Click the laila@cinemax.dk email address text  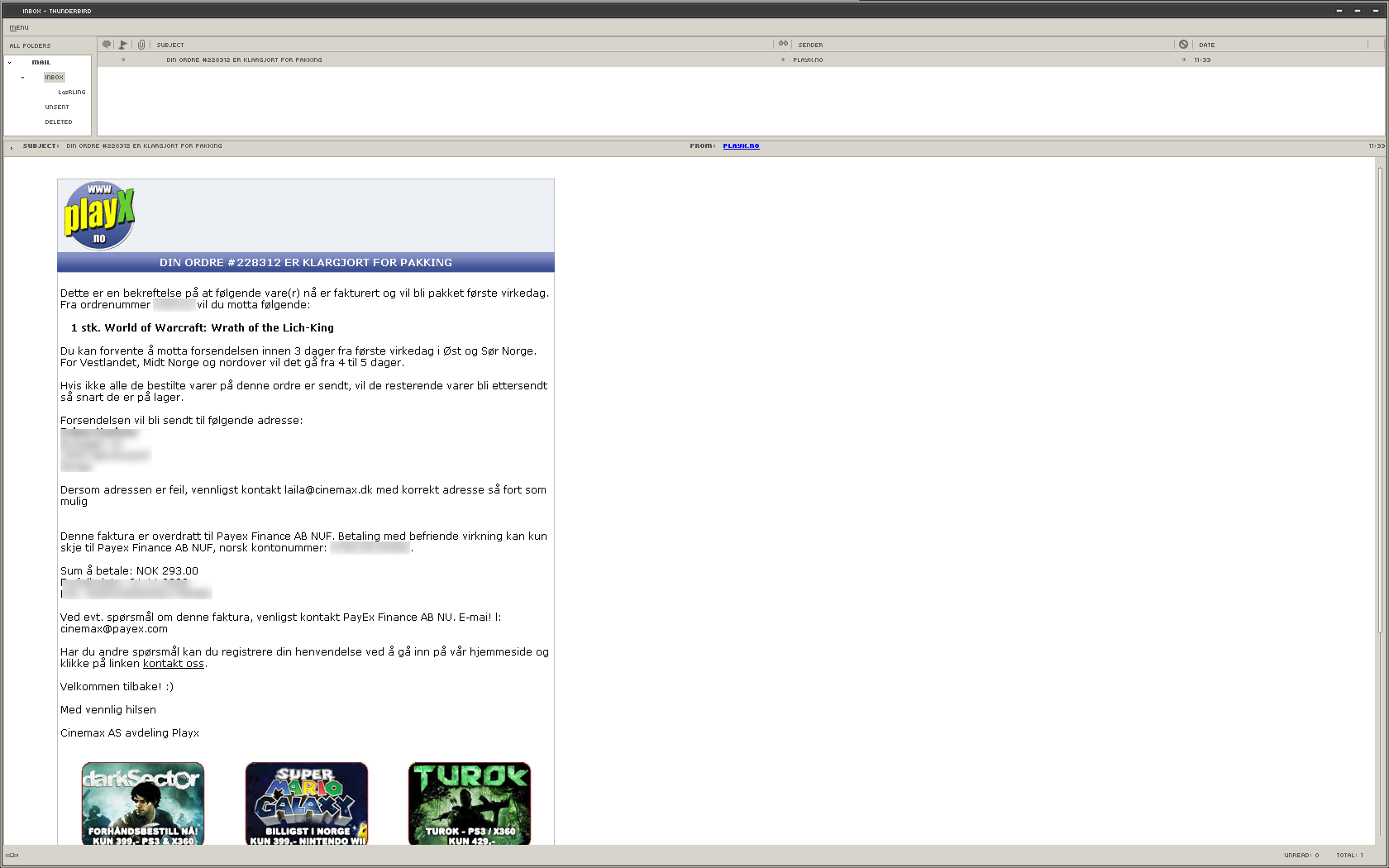pyautogui.click(x=328, y=489)
